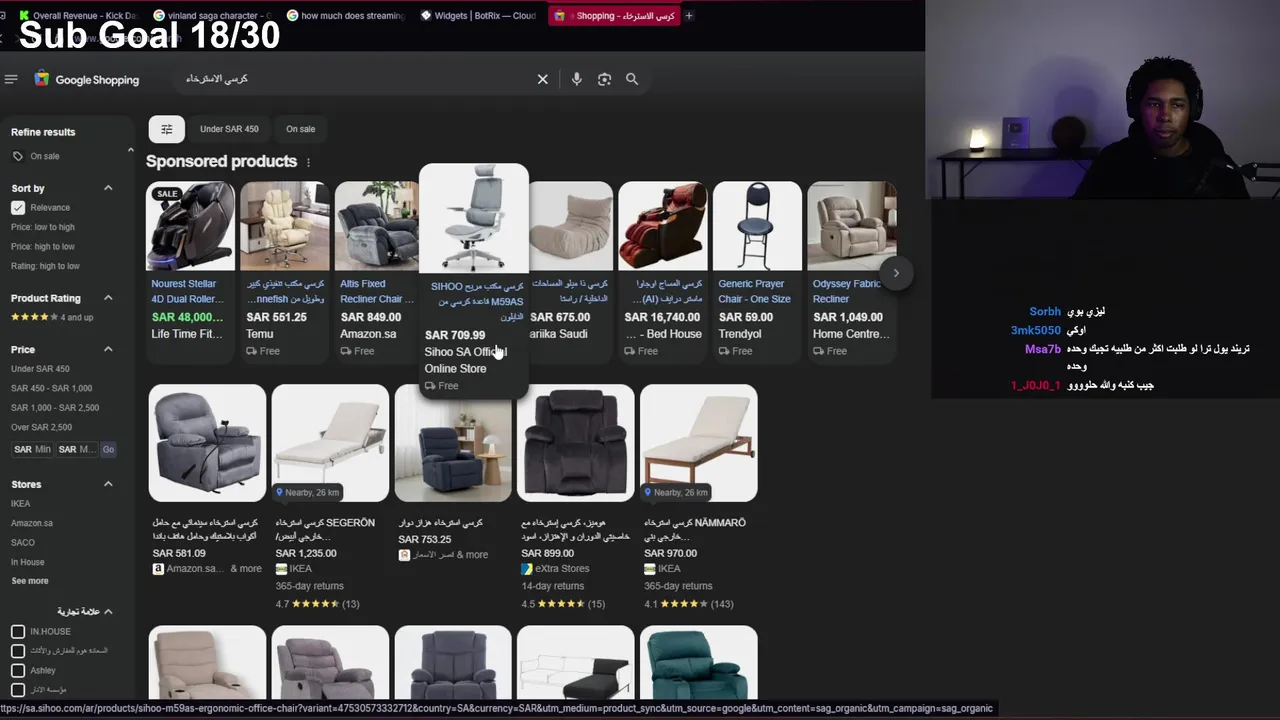The width and height of the screenshot is (1280, 720).
Task: Open the IKEA SEGERÖN lounger image
Action: coord(330,443)
